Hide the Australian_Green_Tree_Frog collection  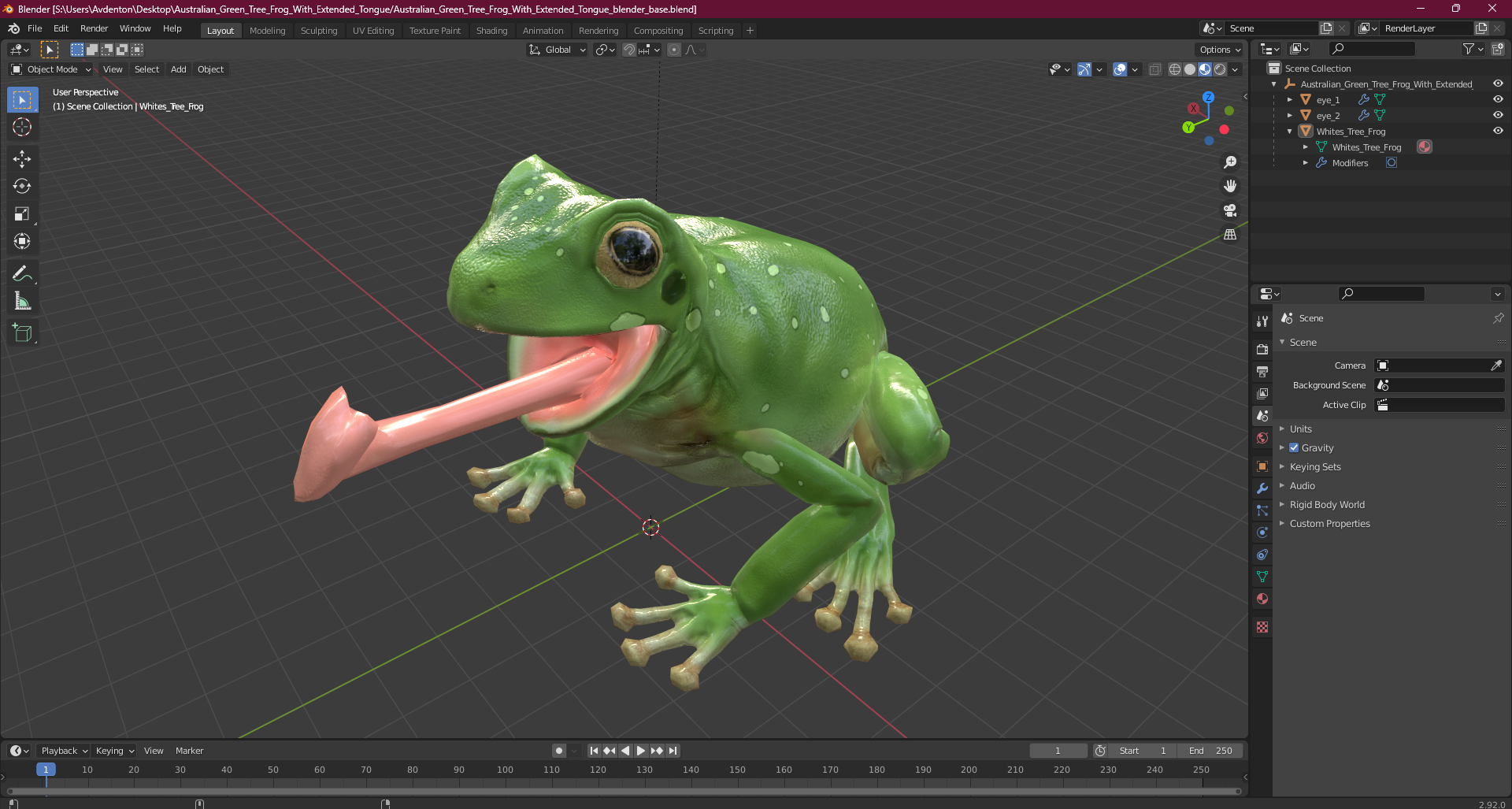pyautogui.click(x=1498, y=83)
